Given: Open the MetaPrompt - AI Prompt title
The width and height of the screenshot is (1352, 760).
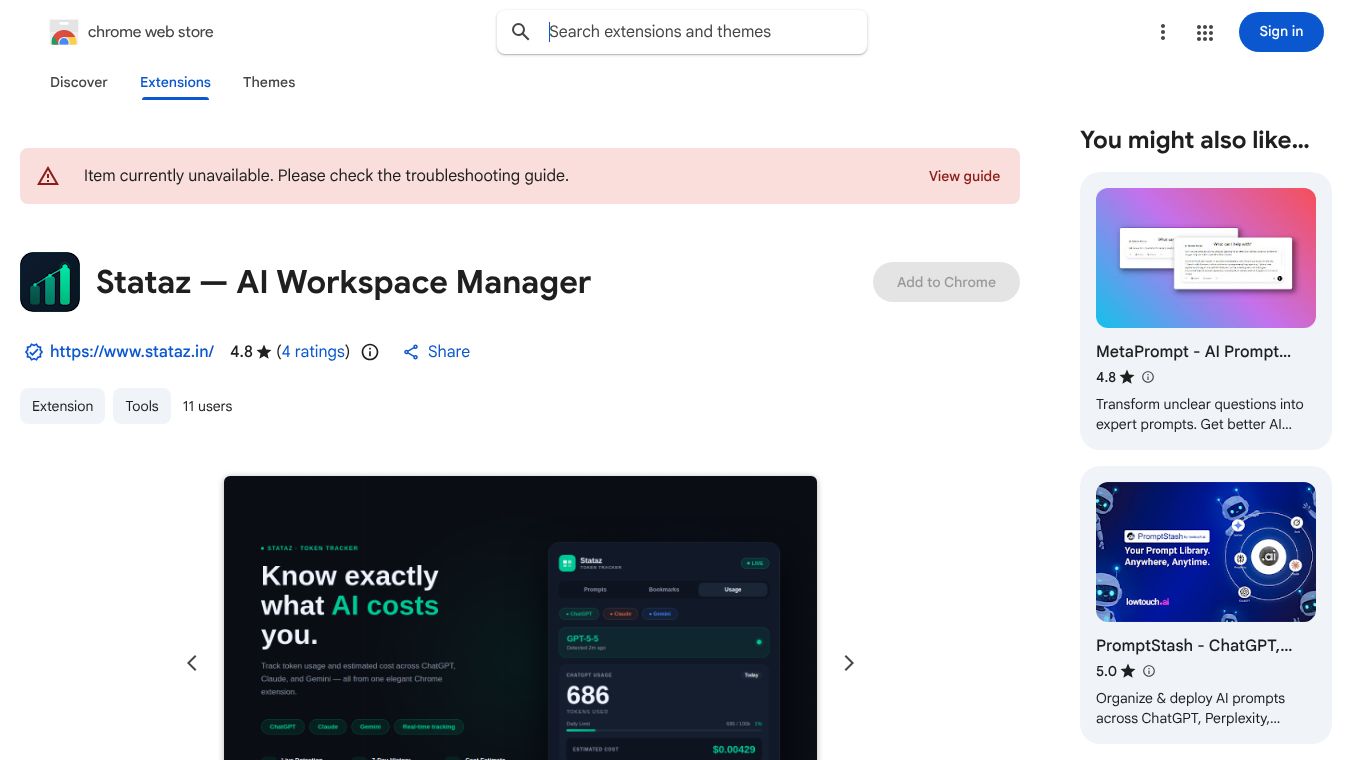Looking at the screenshot, I should [x=1193, y=352].
